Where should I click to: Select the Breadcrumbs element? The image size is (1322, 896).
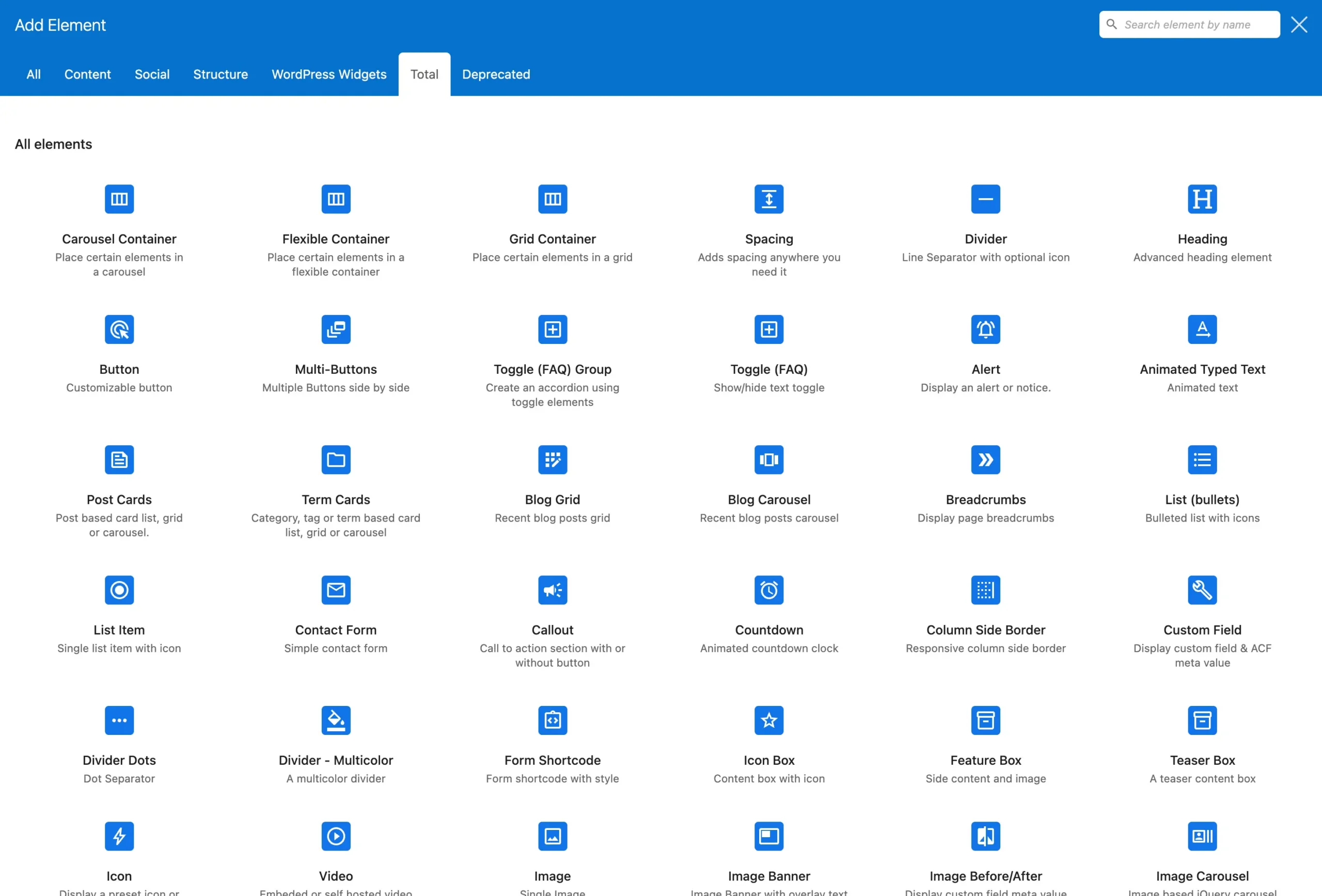(x=985, y=481)
